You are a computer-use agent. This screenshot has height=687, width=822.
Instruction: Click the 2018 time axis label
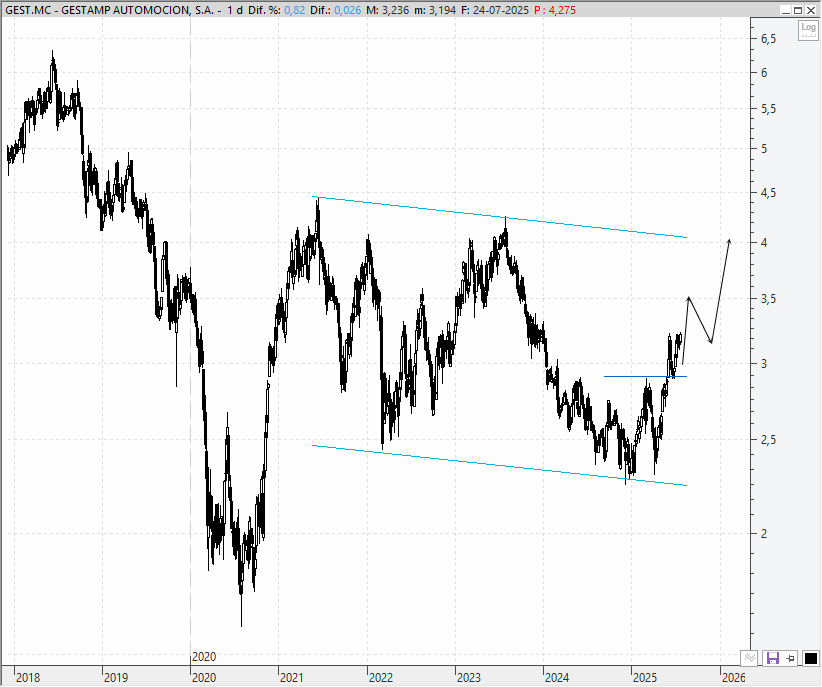tap(28, 678)
